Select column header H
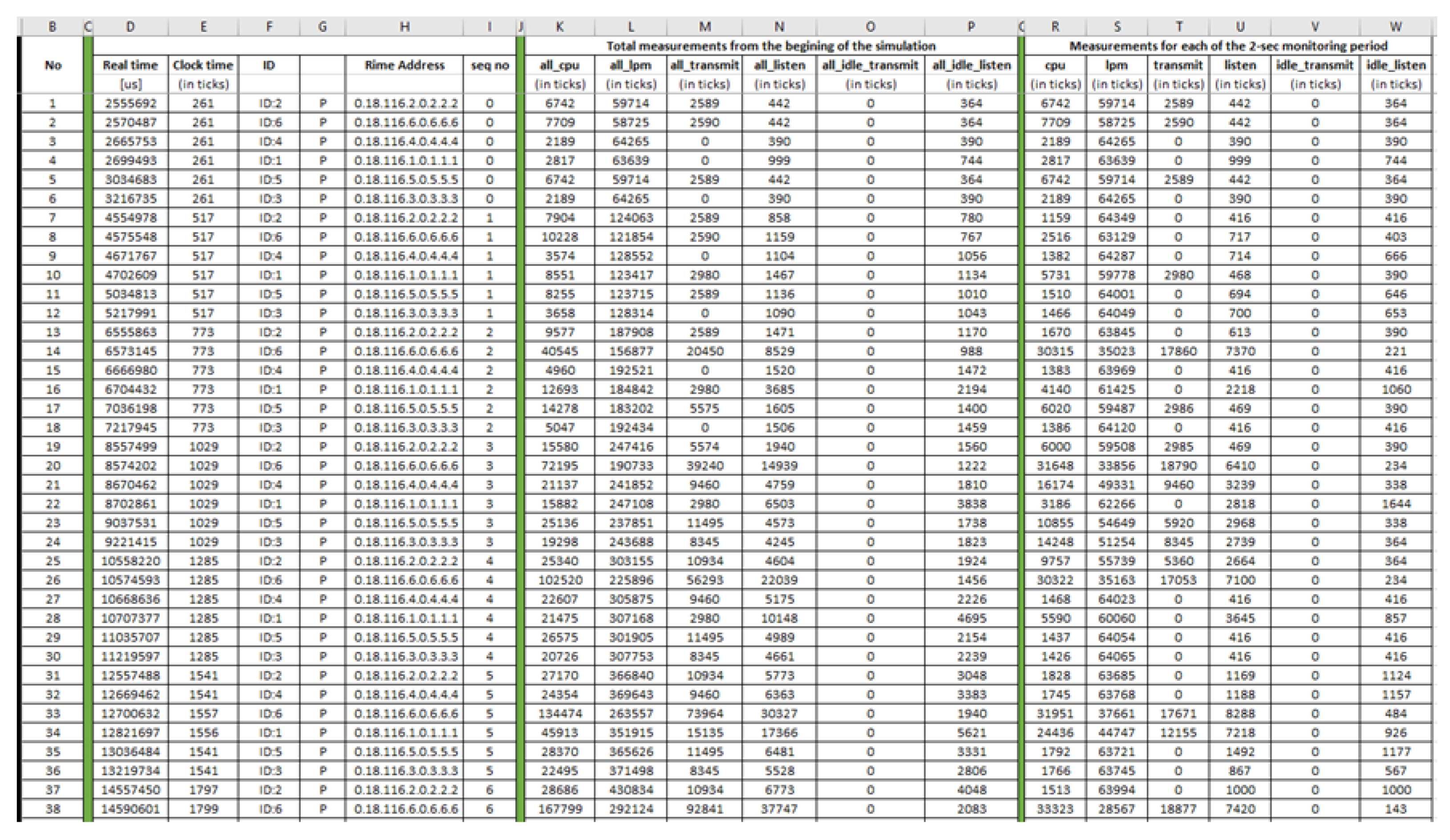Screen dimensions: 1450x840 [404, 26]
